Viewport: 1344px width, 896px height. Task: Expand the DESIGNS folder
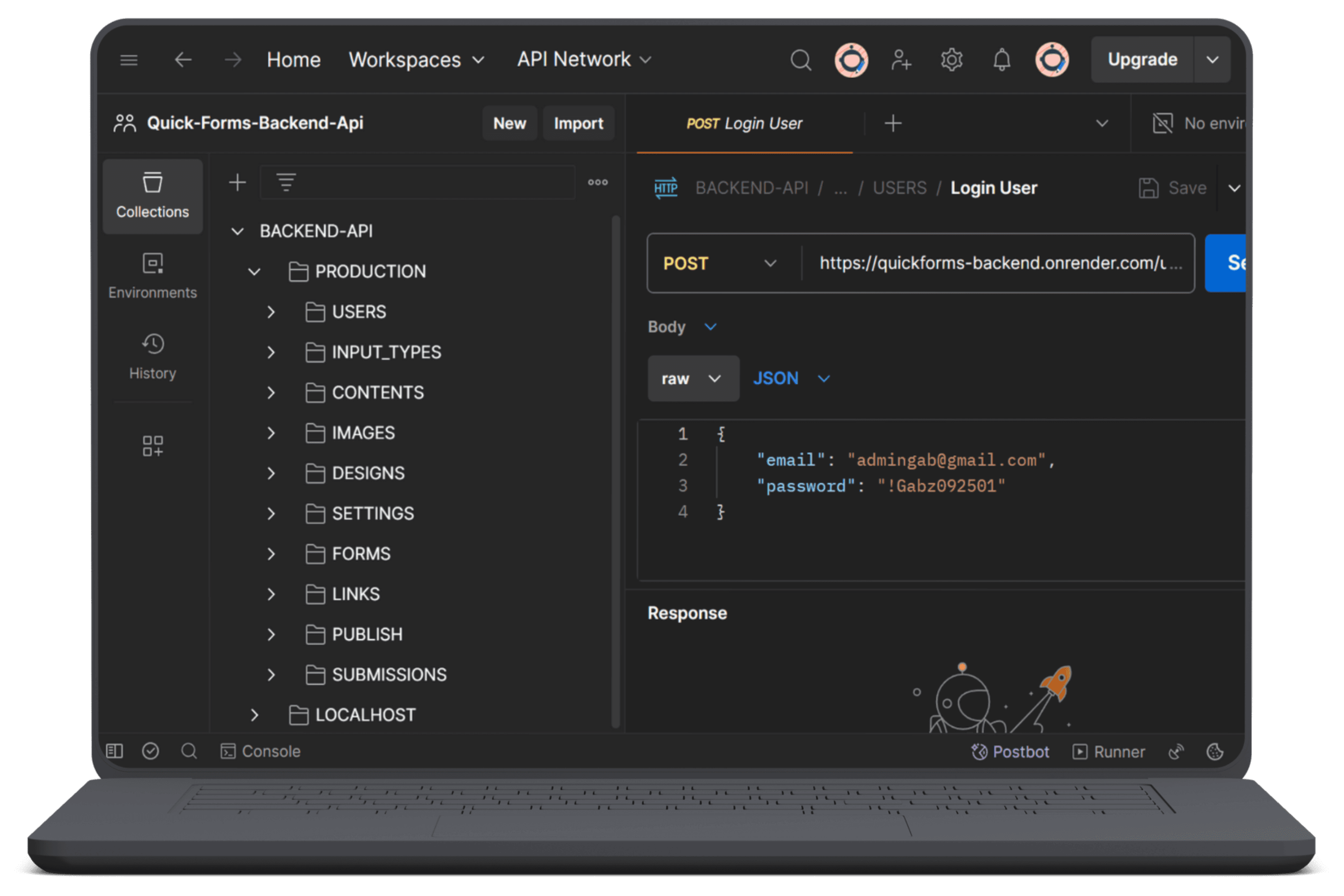pyautogui.click(x=271, y=473)
